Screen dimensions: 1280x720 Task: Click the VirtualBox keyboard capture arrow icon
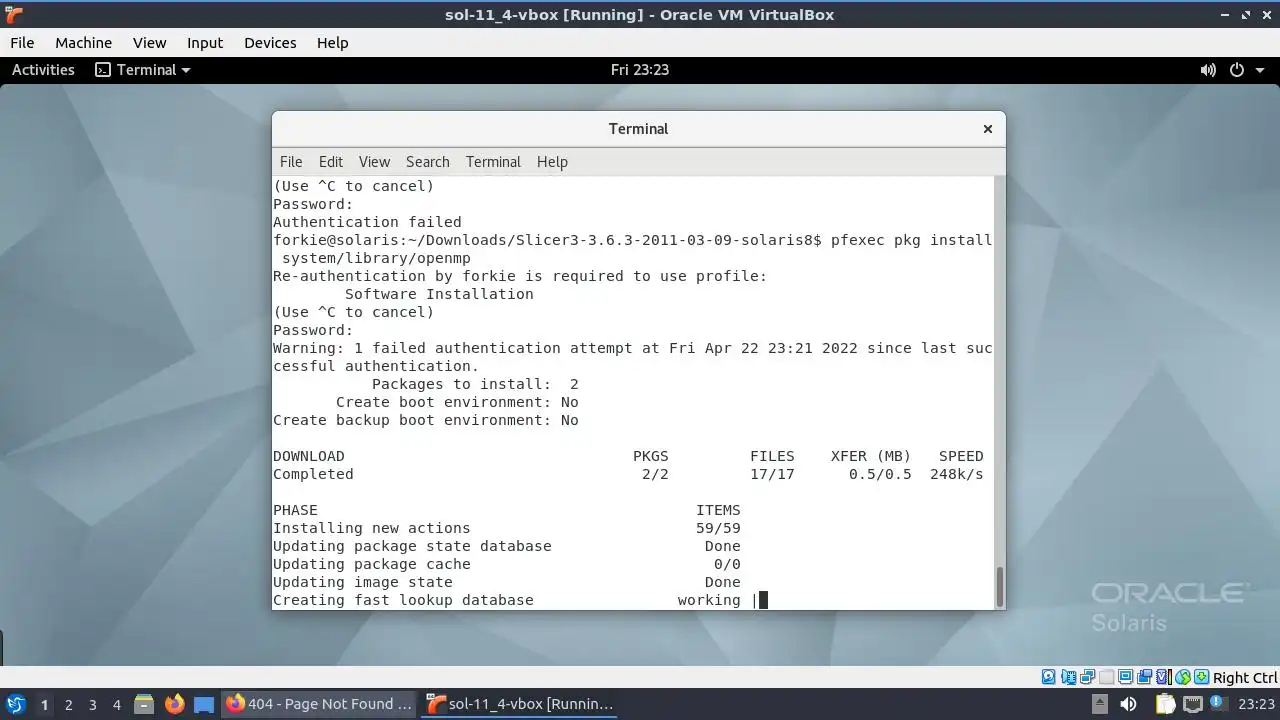click(x=1201, y=677)
